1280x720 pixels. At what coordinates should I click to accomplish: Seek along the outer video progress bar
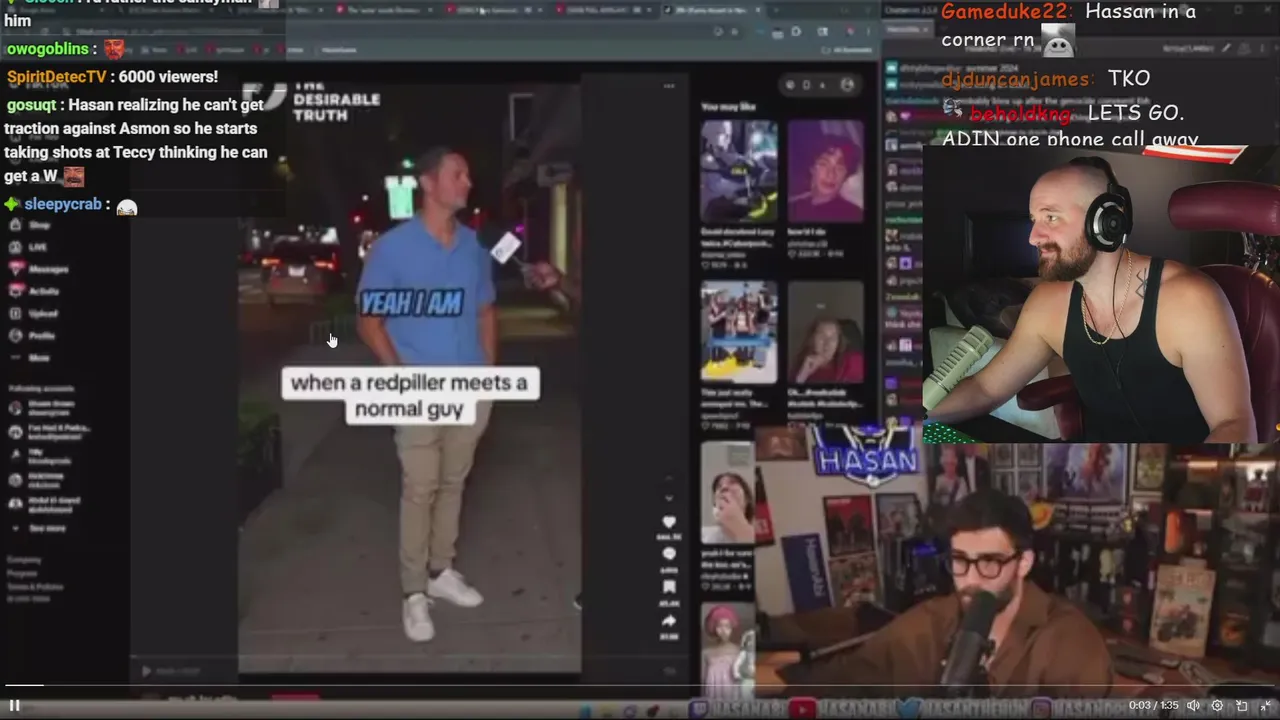640,686
